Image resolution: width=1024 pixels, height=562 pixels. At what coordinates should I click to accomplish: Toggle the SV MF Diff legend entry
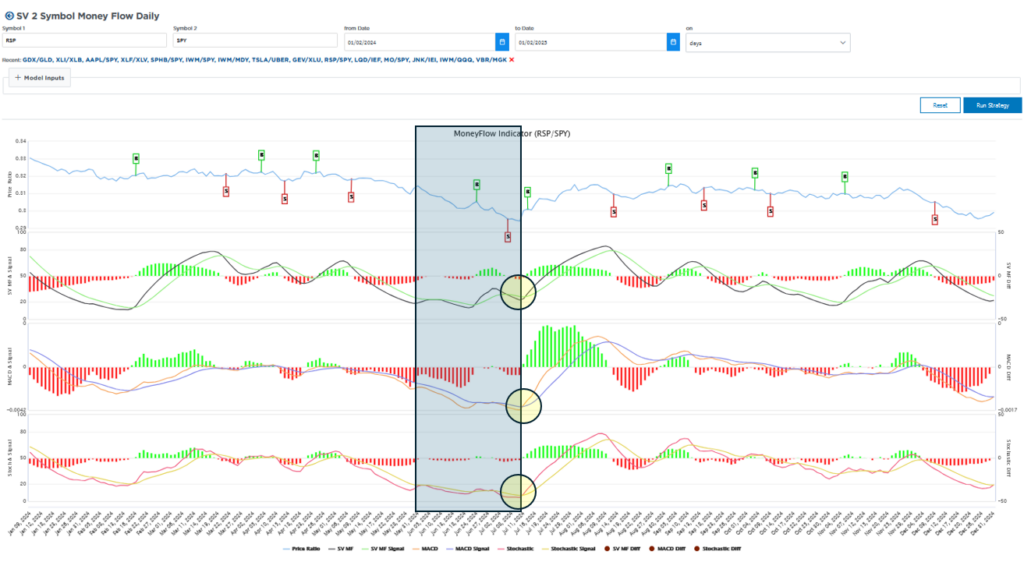click(x=622, y=548)
